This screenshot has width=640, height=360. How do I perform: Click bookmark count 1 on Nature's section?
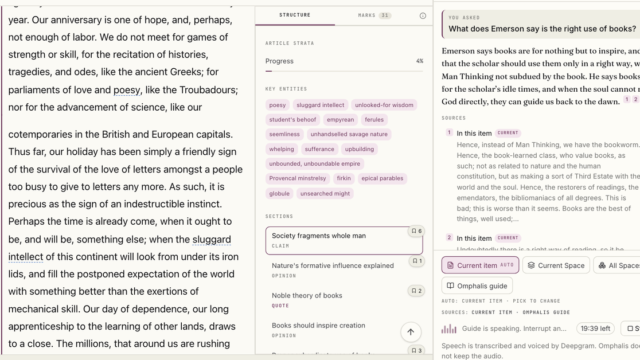point(417,261)
